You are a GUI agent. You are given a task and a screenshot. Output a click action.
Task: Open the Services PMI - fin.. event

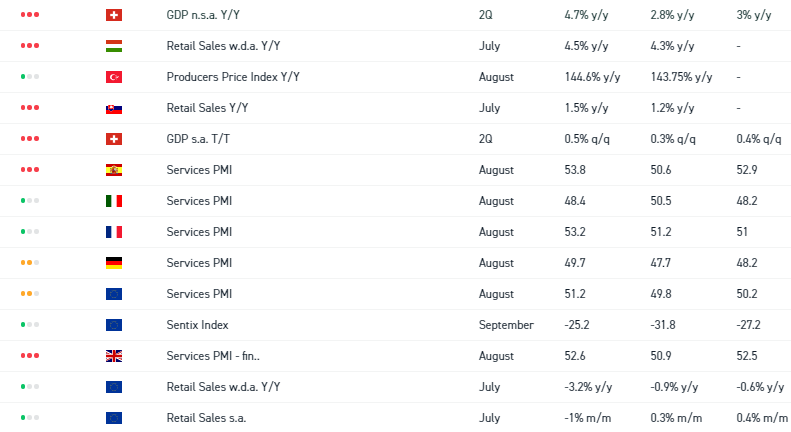[212, 356]
